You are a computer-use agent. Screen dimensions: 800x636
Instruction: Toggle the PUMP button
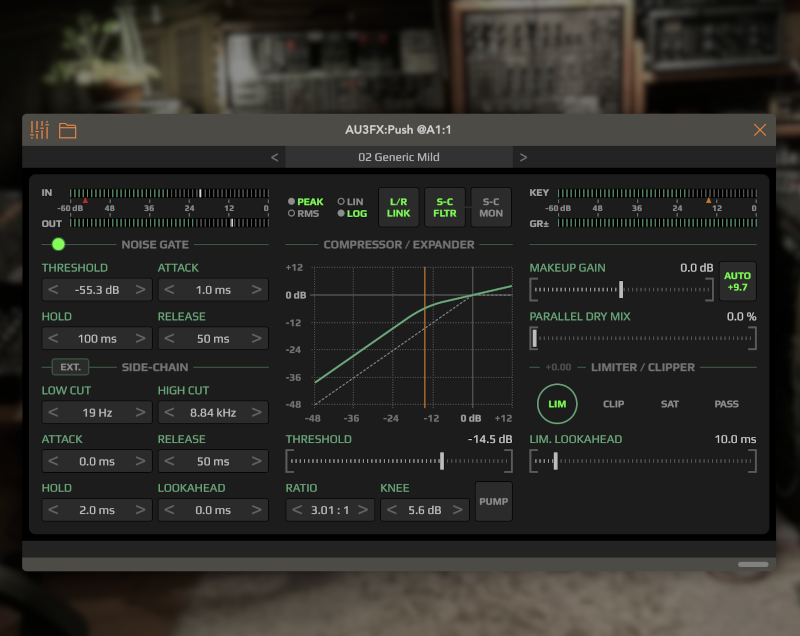pos(493,501)
